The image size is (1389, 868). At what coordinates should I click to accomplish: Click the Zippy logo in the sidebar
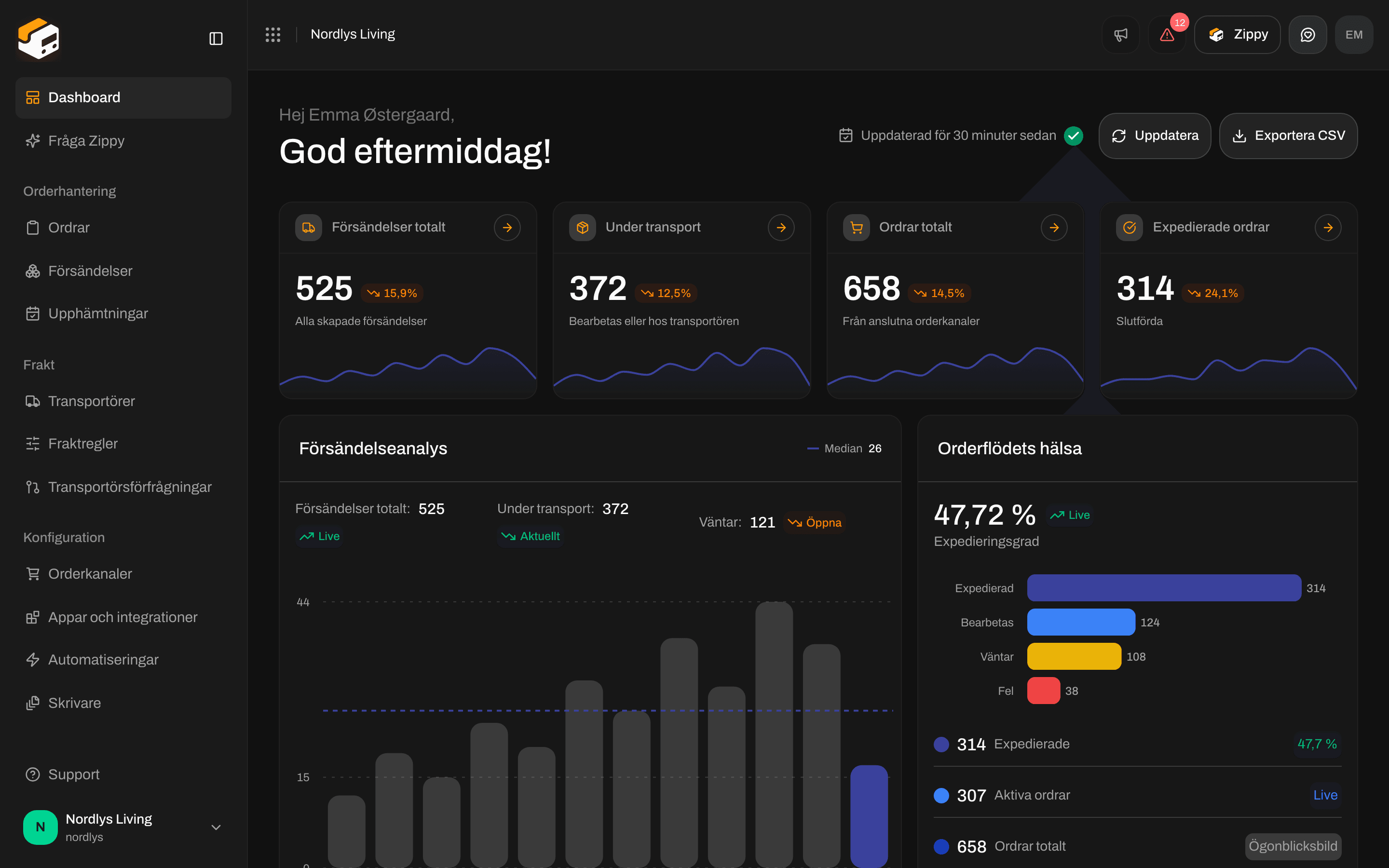[39, 39]
